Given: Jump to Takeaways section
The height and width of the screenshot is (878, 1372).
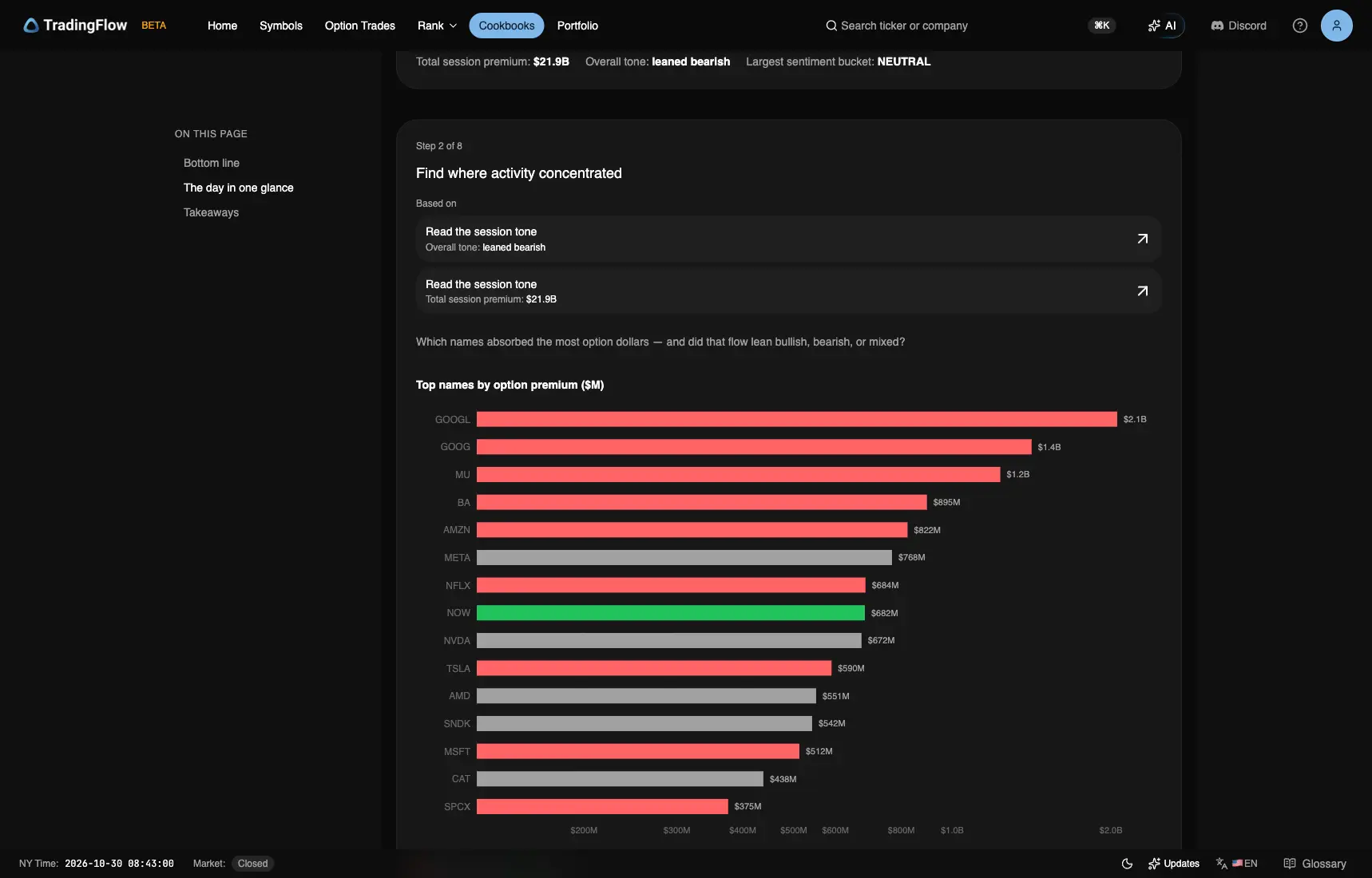Looking at the screenshot, I should click(211, 212).
